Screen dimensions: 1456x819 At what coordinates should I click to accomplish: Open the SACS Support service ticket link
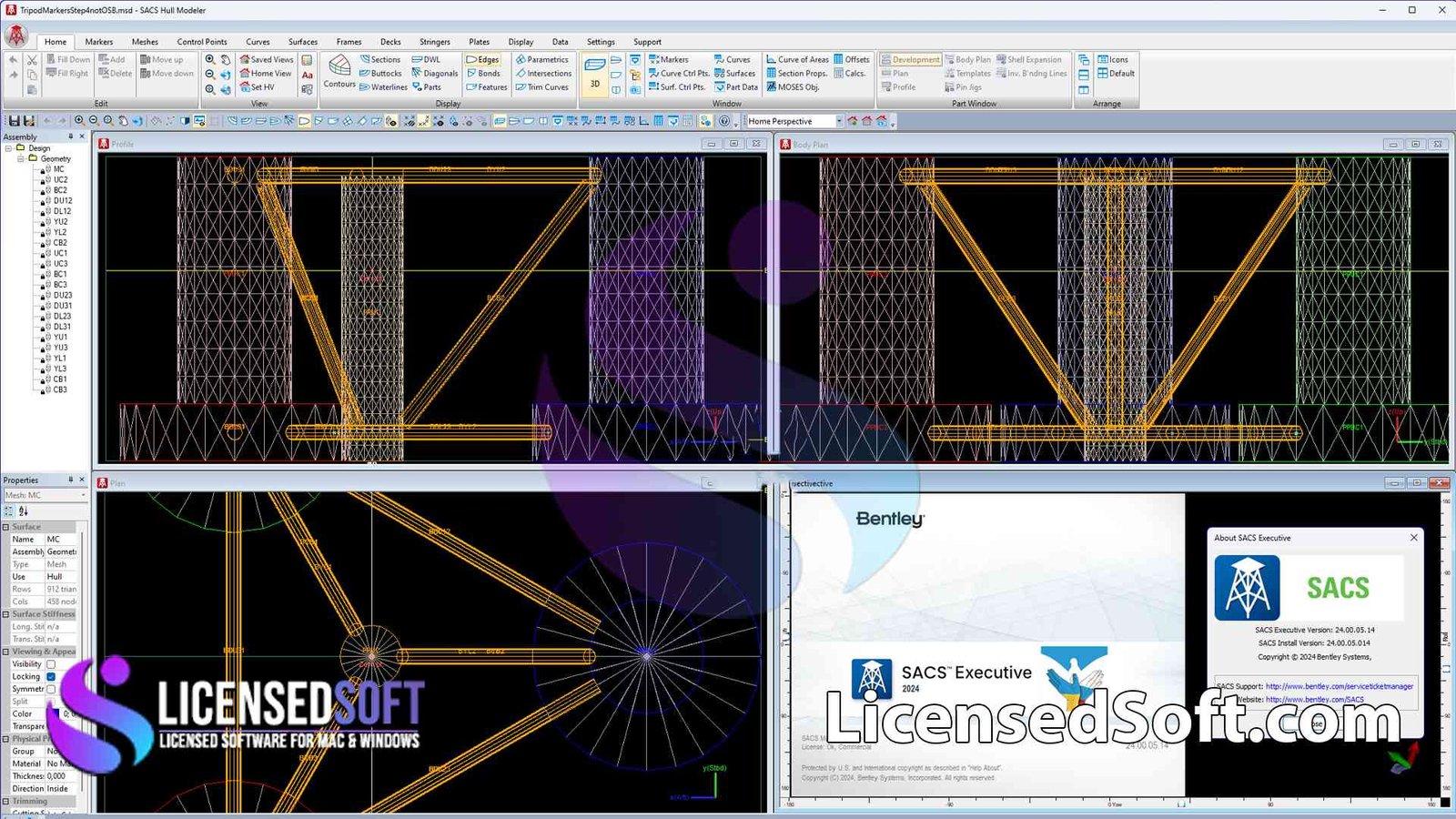(1340, 686)
